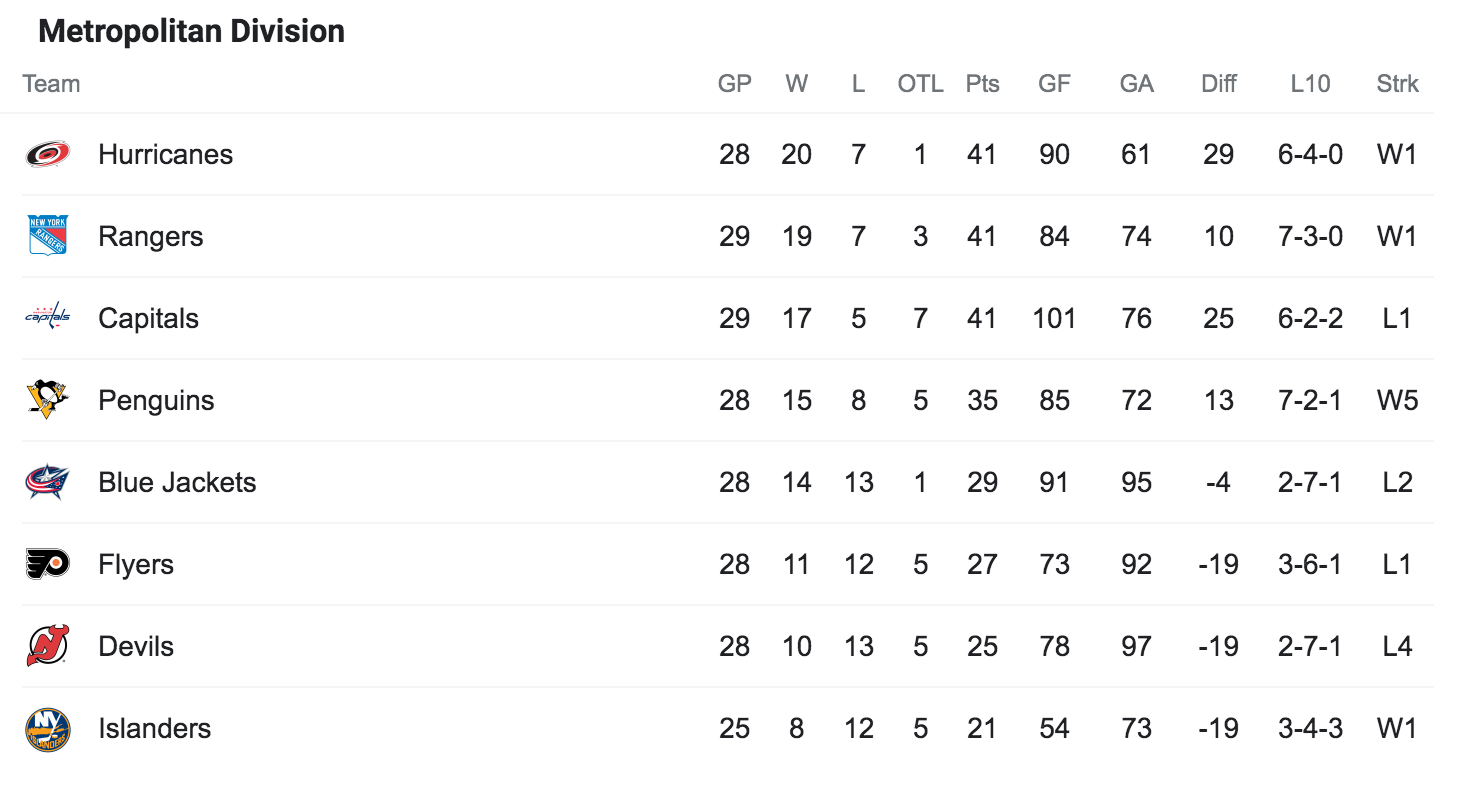Click the Hurricanes team logo
This screenshot has width=1478, height=808.
point(48,154)
